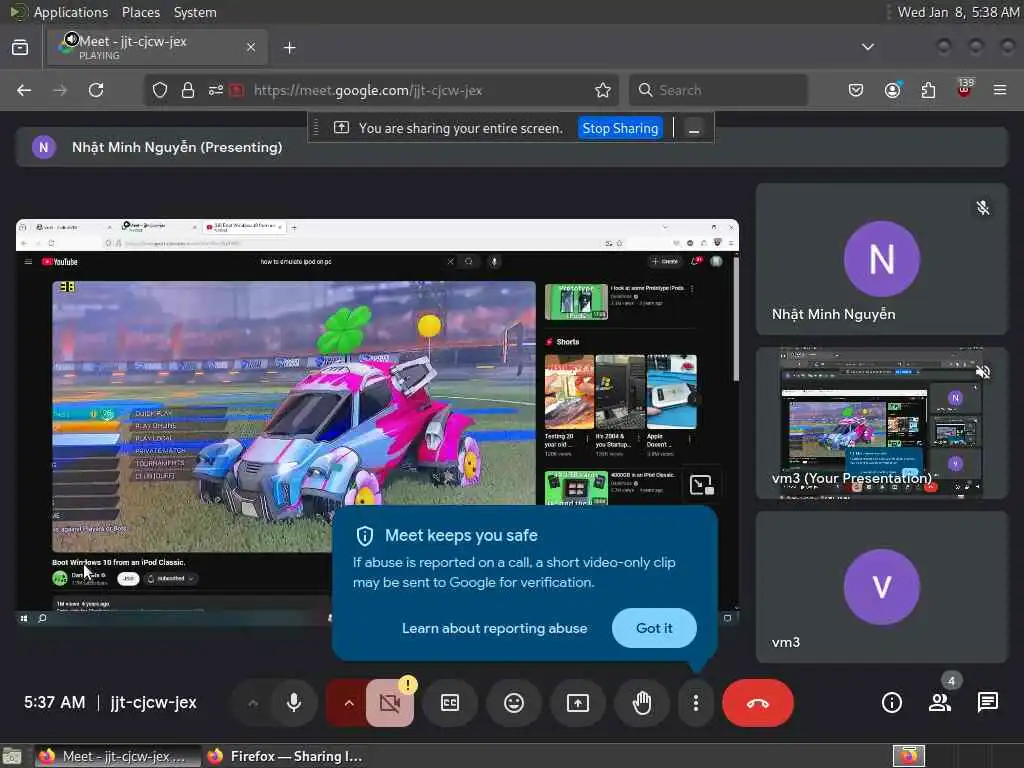Click Got it in safety popup
1024x768 pixels.
(x=654, y=628)
